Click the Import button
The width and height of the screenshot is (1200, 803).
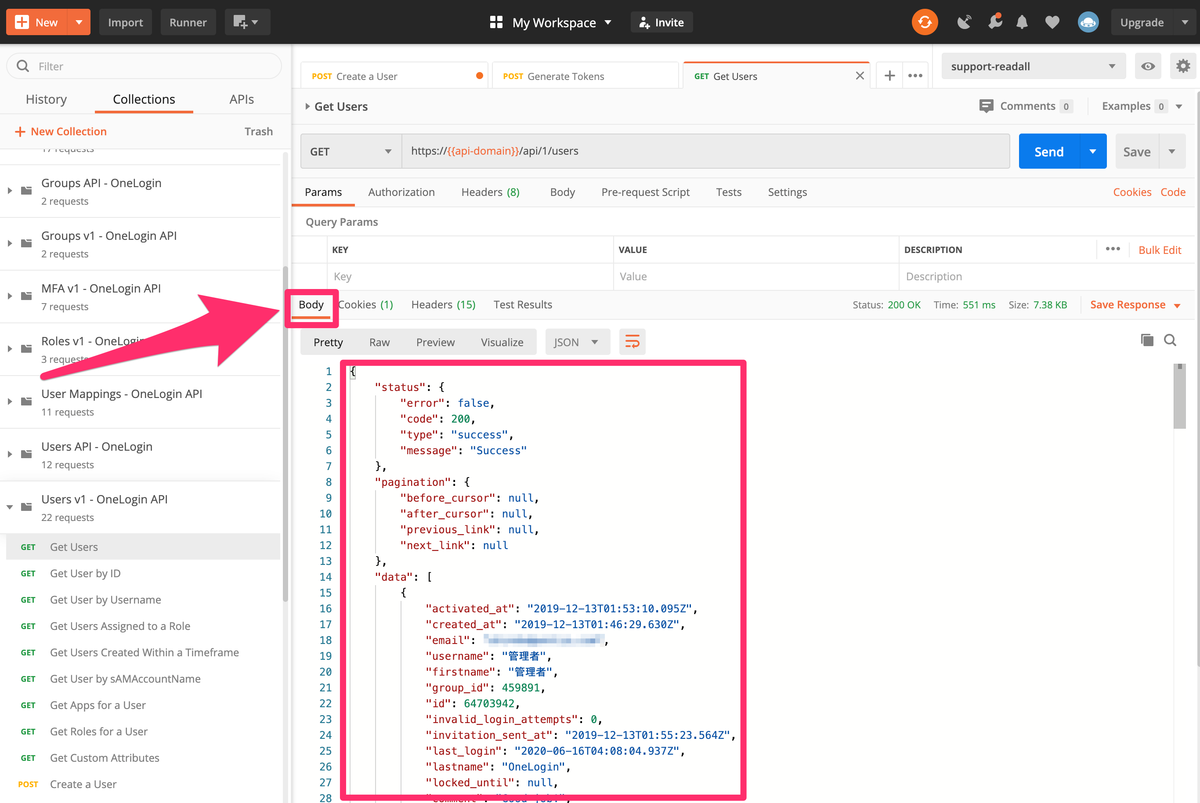125,22
